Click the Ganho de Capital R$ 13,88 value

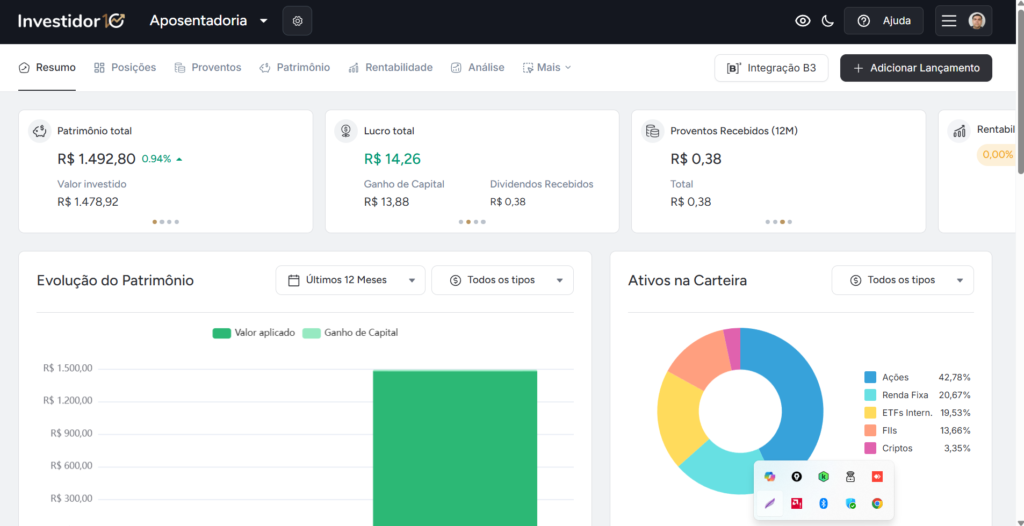[x=387, y=202]
